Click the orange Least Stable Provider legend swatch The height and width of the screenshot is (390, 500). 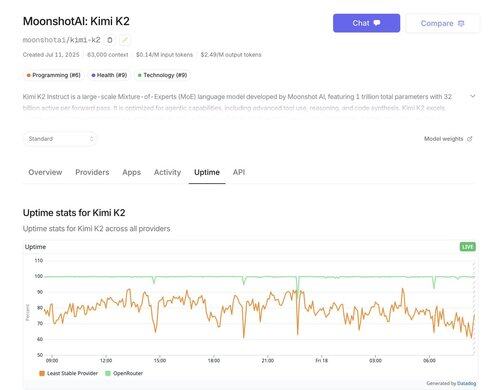(42, 373)
